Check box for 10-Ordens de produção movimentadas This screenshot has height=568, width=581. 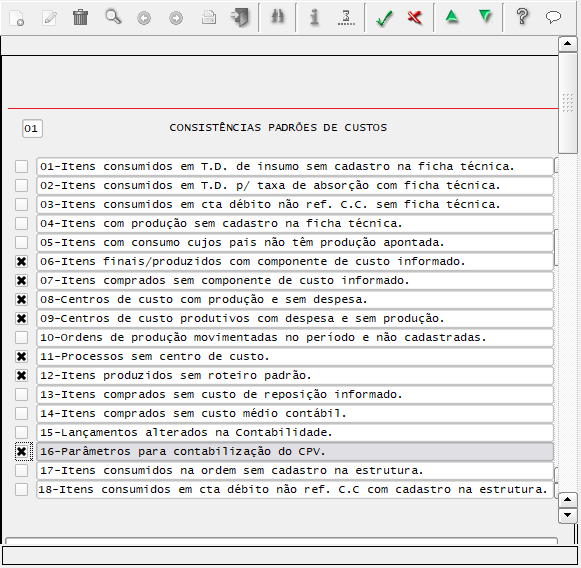pos(21,338)
